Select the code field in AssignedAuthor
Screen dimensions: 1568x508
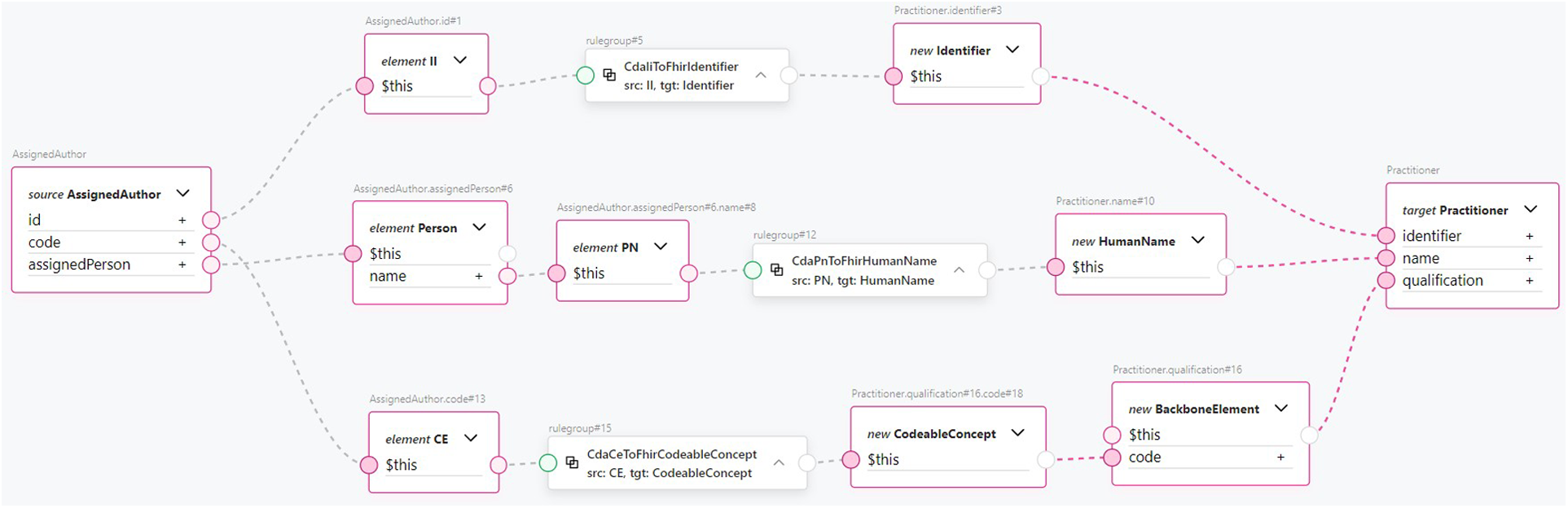tap(45, 243)
